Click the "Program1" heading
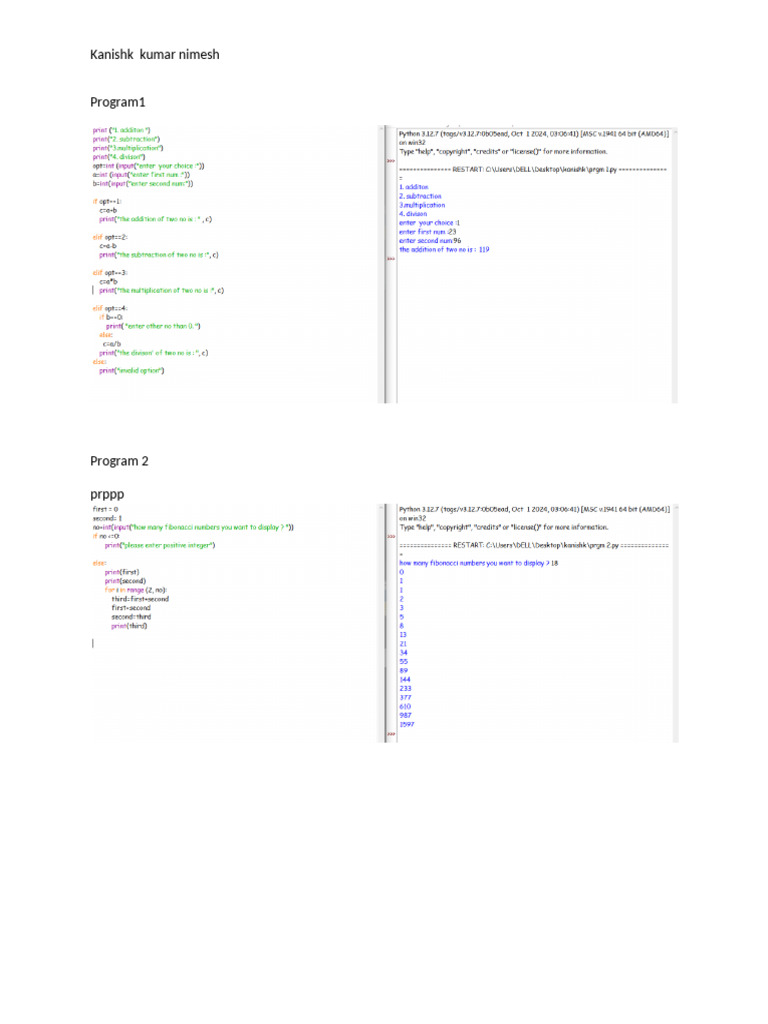 118,102
